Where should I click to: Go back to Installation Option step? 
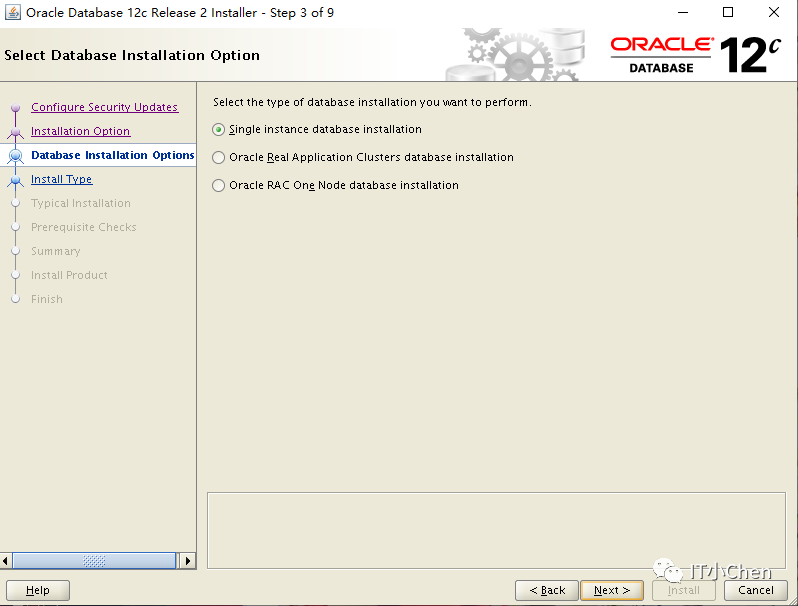point(80,131)
